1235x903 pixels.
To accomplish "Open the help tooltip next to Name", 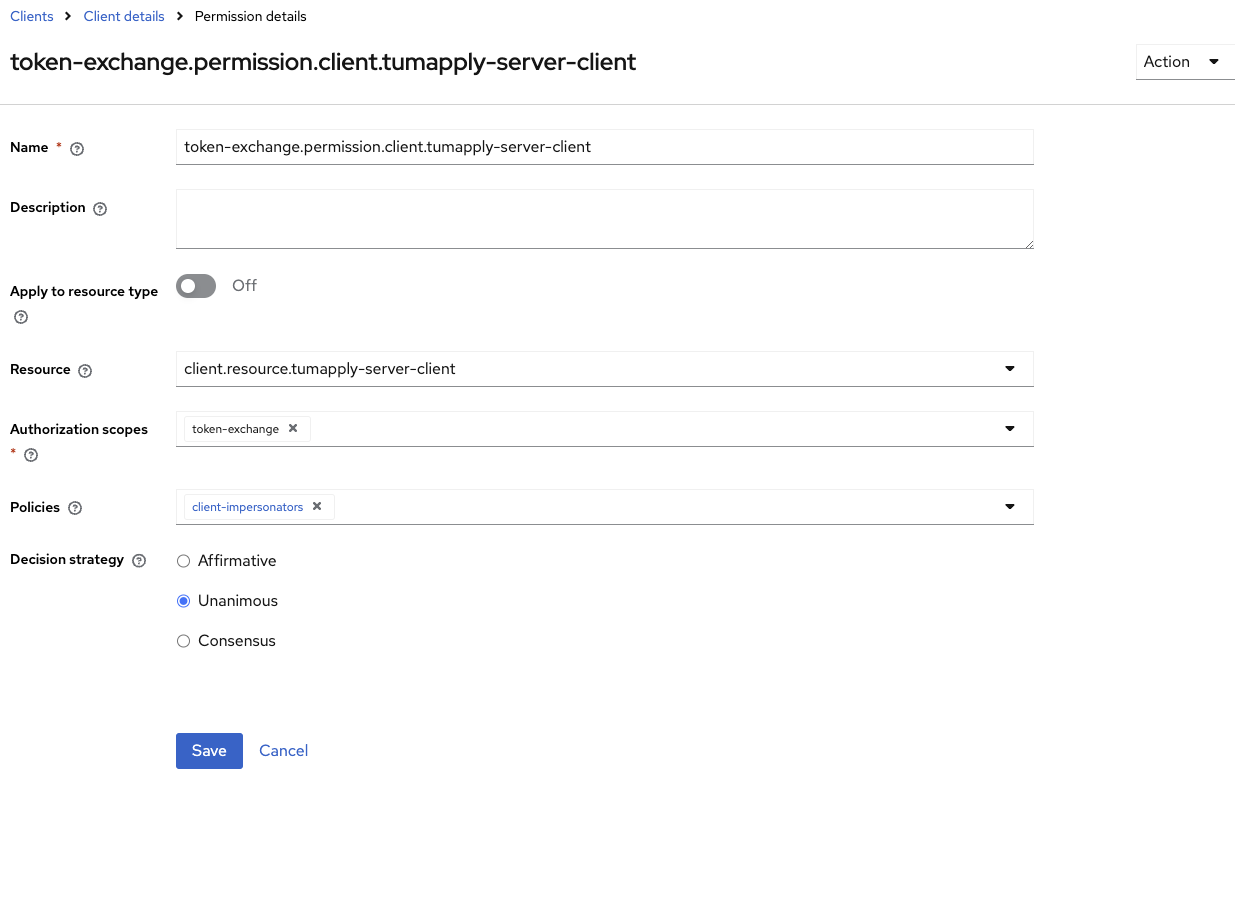I will pyautogui.click(x=77, y=148).
